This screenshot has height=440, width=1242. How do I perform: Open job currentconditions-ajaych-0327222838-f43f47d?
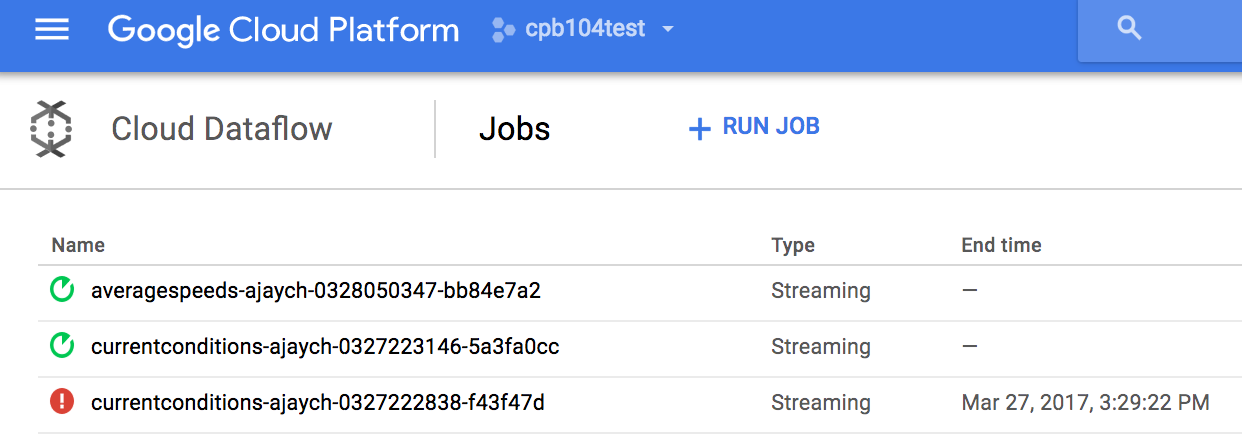[318, 403]
